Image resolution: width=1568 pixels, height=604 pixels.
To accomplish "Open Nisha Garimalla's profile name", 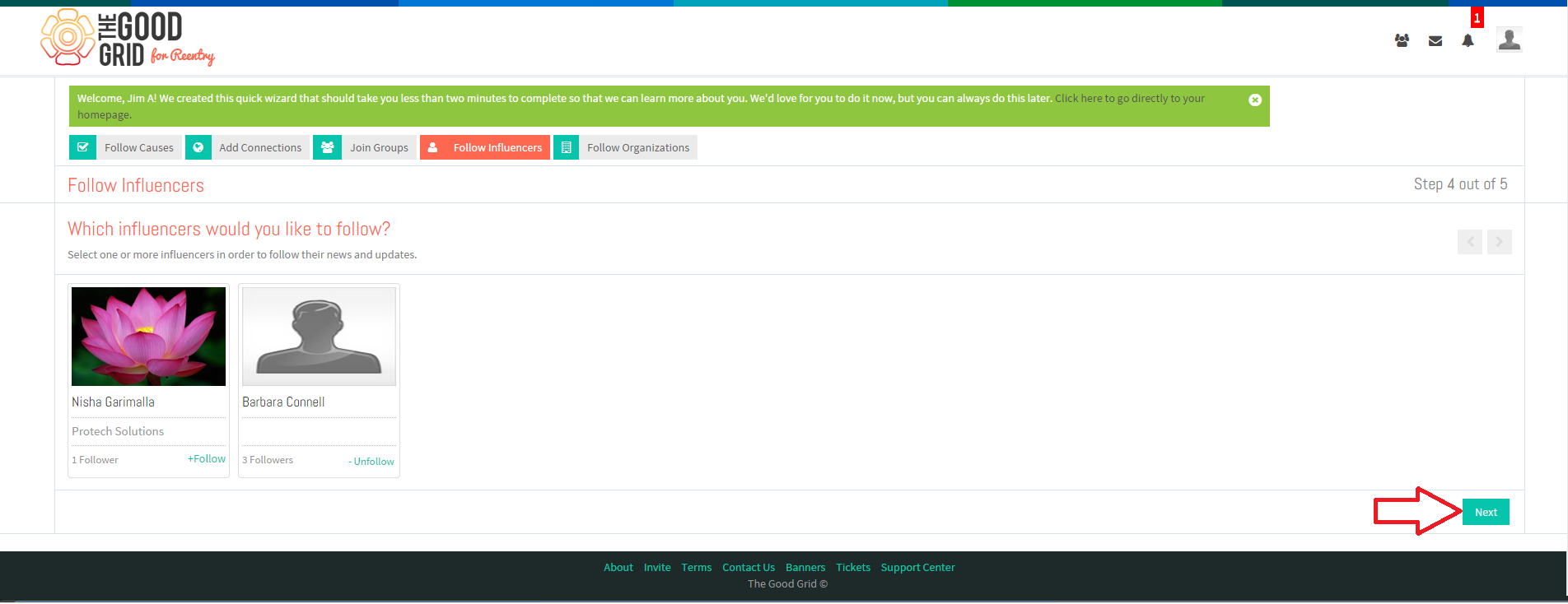I will [x=113, y=402].
